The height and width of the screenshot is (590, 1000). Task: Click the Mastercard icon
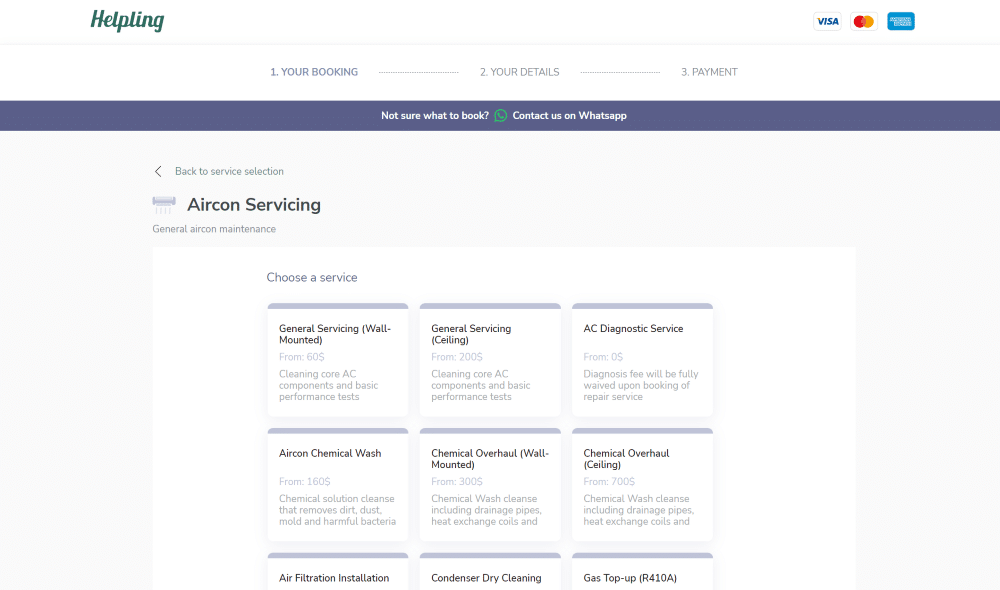click(x=864, y=21)
